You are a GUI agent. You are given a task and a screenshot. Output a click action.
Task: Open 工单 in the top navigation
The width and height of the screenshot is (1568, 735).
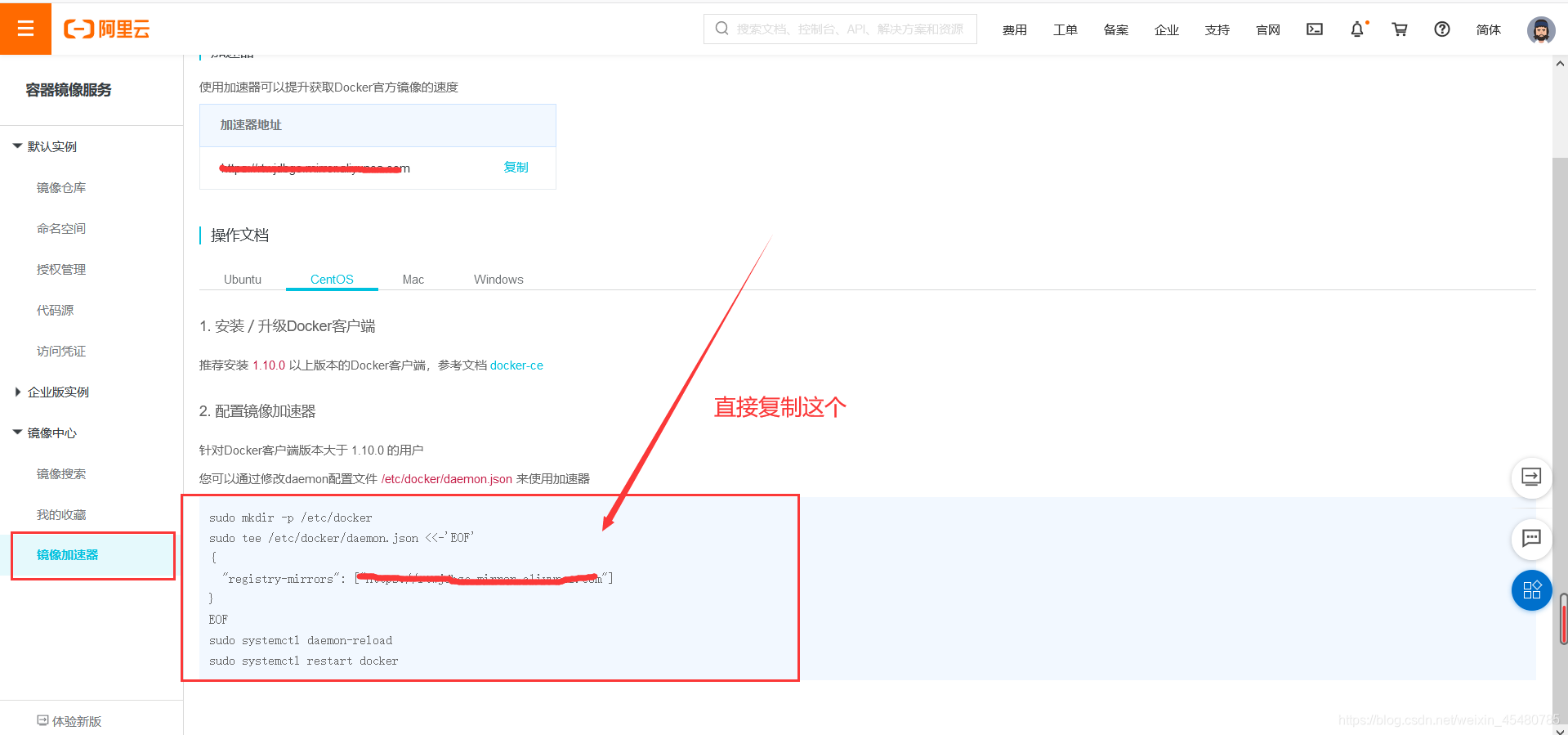click(x=1065, y=30)
